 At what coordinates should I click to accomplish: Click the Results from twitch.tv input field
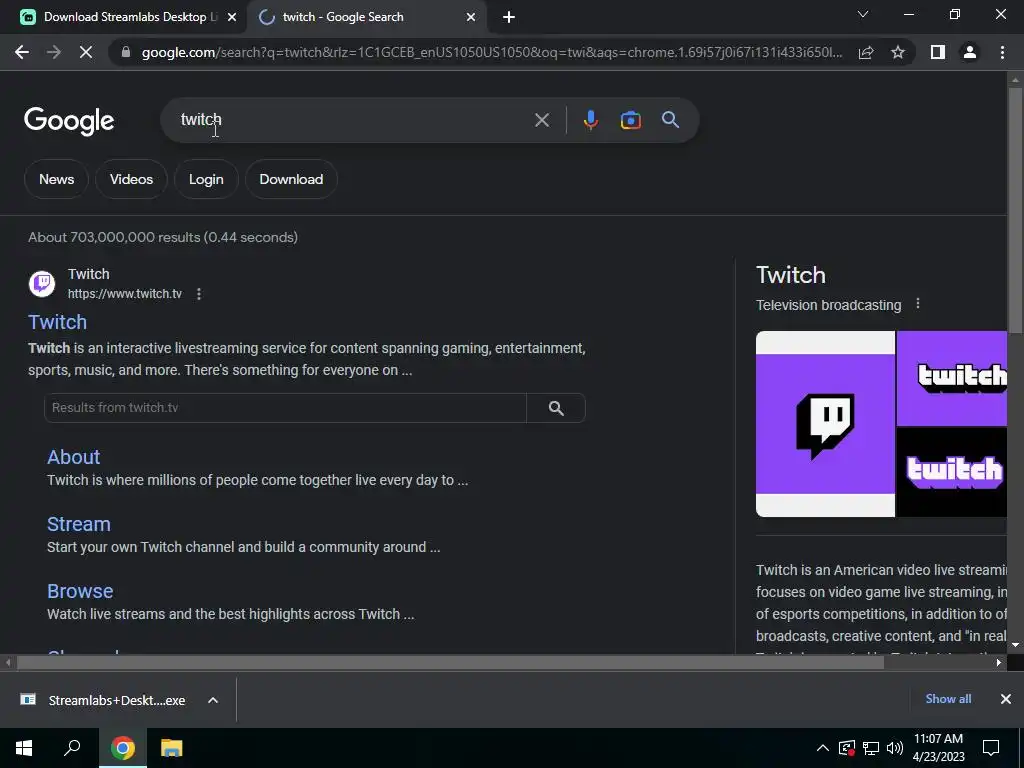pyautogui.click(x=285, y=408)
